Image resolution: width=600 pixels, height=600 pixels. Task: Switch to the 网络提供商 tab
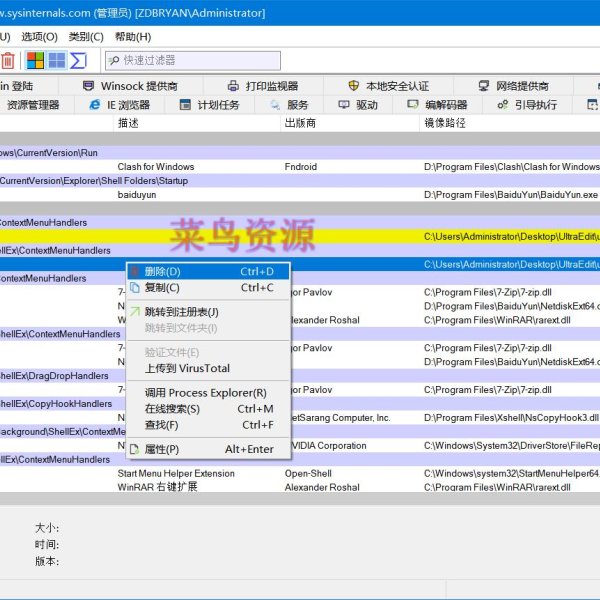514,86
